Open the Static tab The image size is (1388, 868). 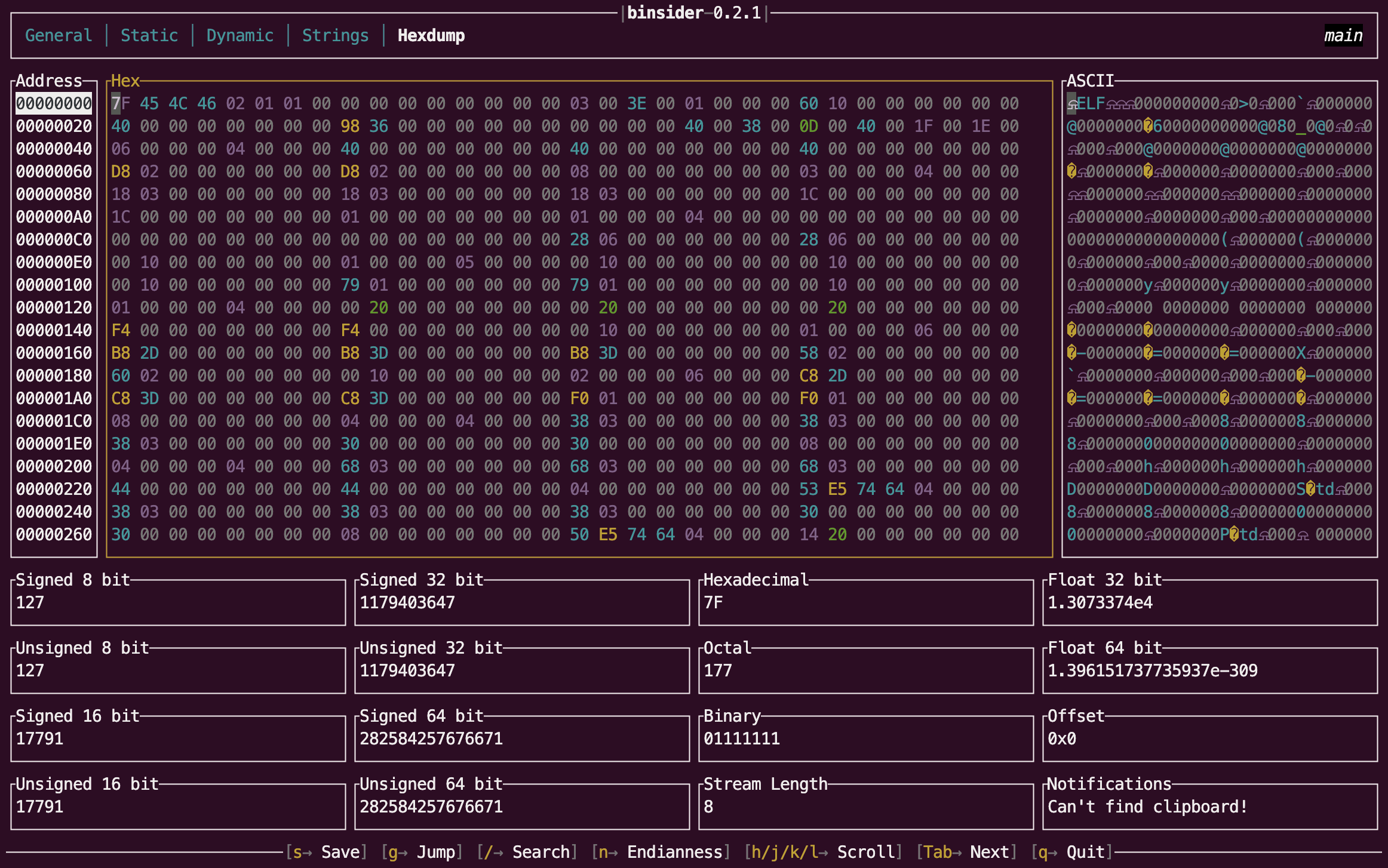[149, 36]
